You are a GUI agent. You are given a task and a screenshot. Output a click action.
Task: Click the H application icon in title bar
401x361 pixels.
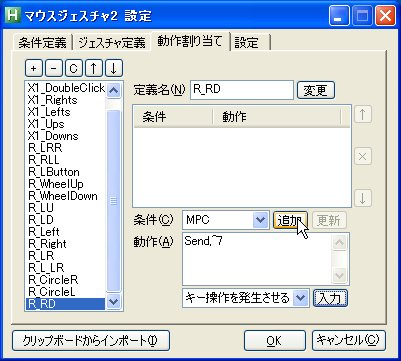13,16
